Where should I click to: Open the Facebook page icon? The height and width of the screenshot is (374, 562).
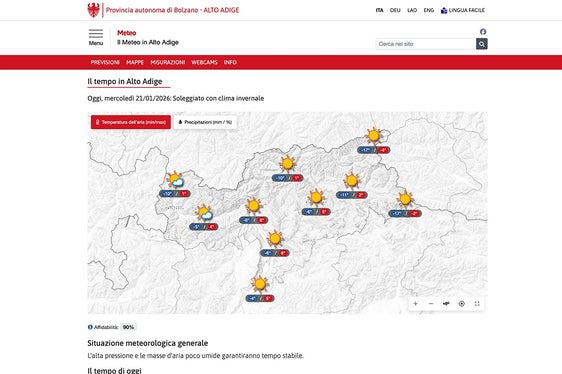483,32
